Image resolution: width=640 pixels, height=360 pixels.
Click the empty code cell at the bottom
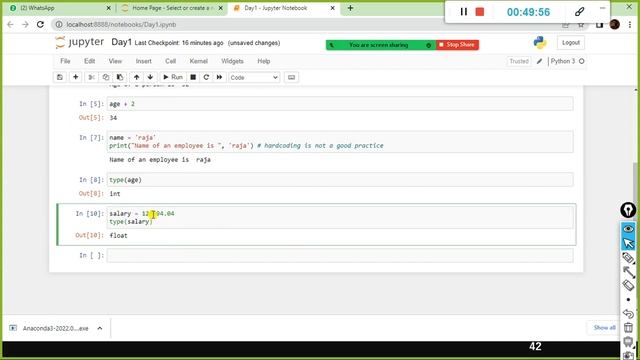(x=340, y=256)
